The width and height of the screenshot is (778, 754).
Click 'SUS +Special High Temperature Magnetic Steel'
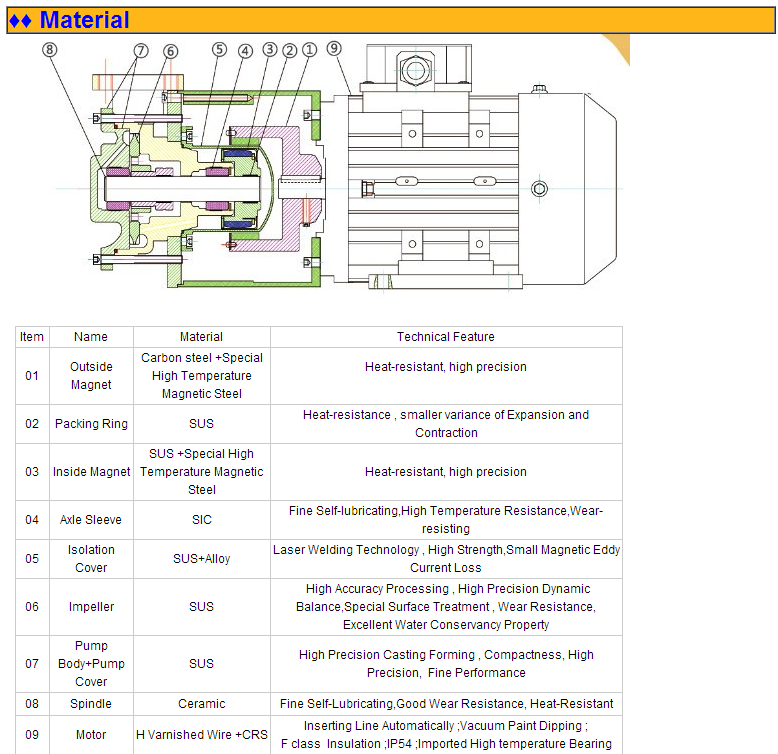(201, 472)
